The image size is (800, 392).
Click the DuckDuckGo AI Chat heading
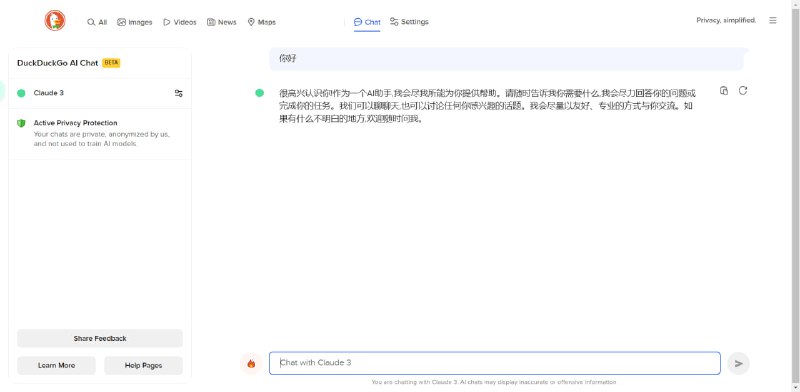click(x=58, y=63)
